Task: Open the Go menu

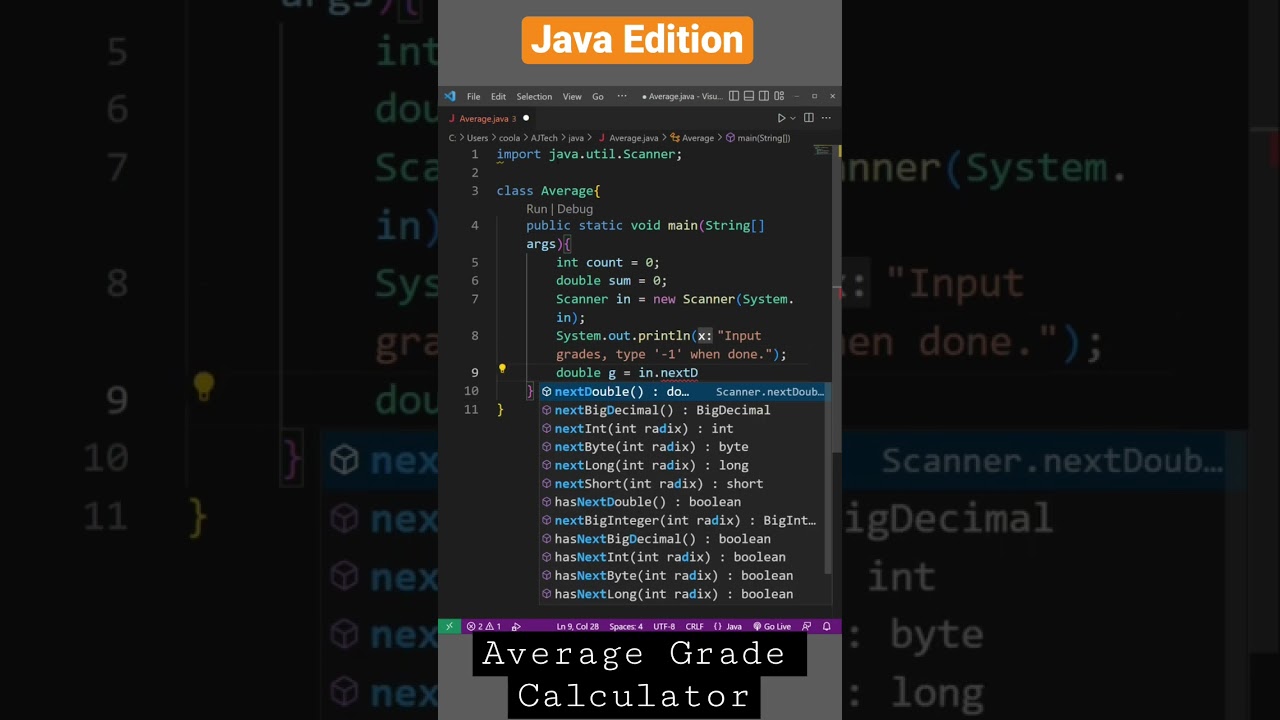Action: pos(598,97)
